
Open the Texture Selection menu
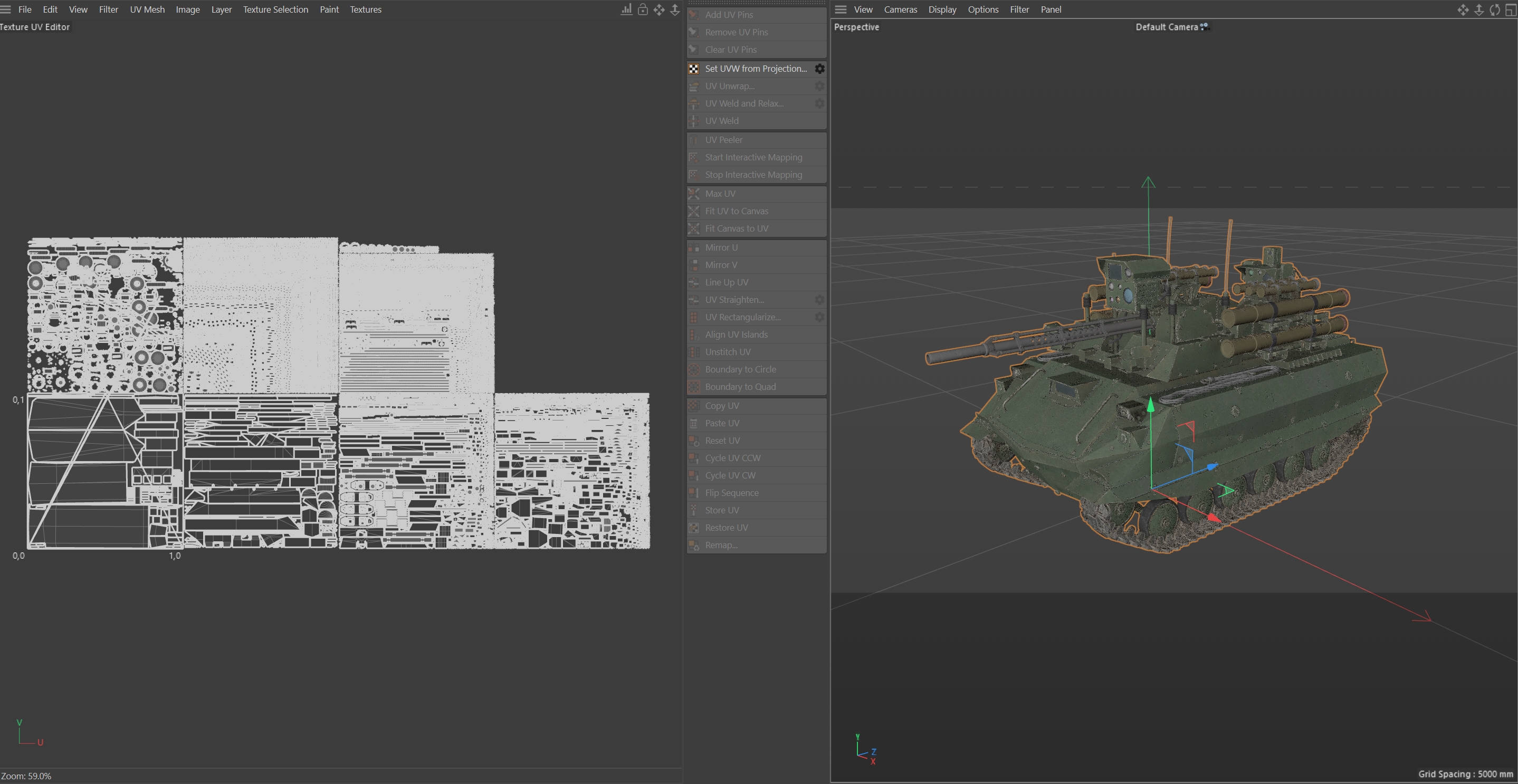(275, 9)
